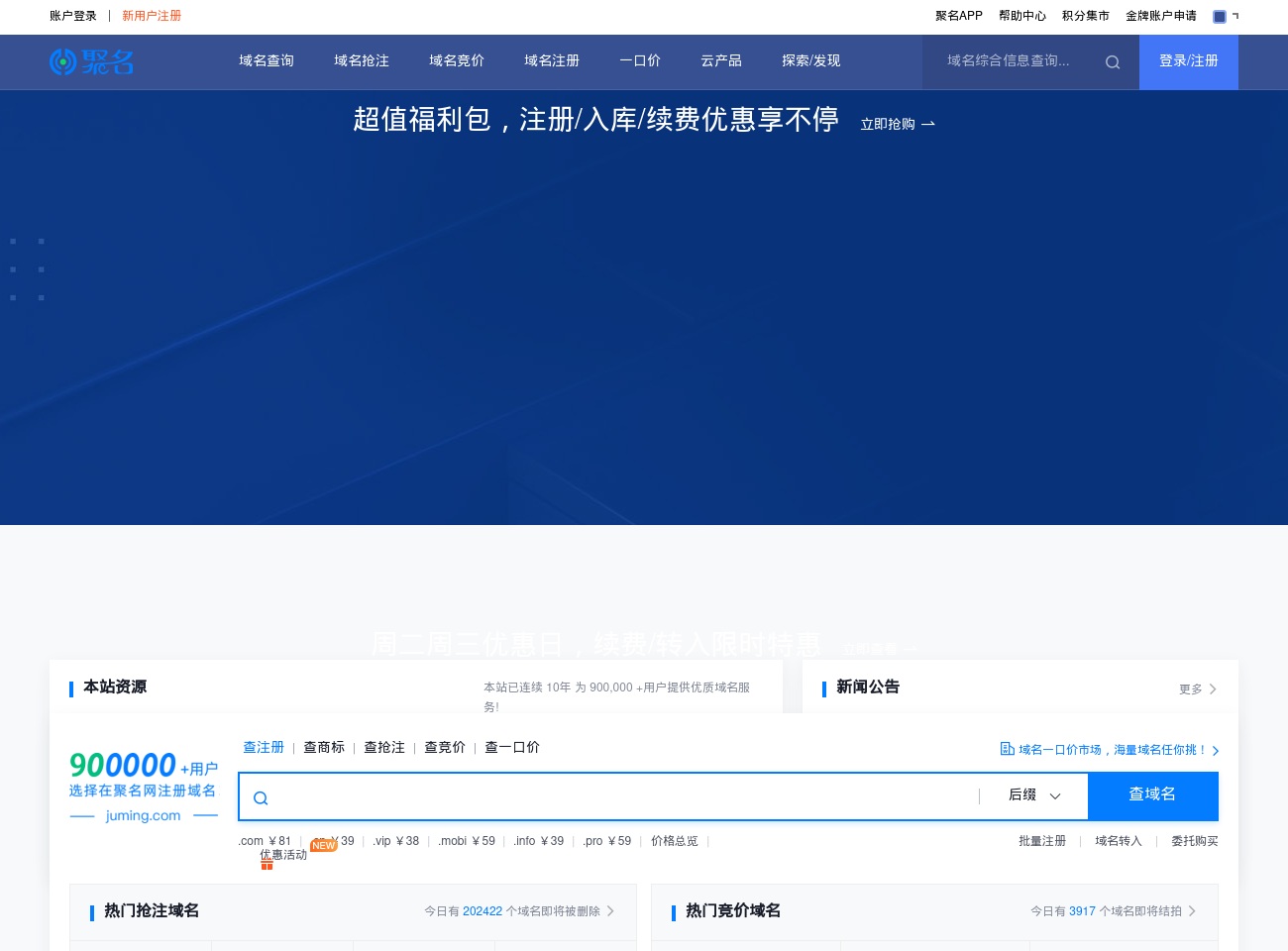Open 聚名APP link in top bar

tap(959, 16)
